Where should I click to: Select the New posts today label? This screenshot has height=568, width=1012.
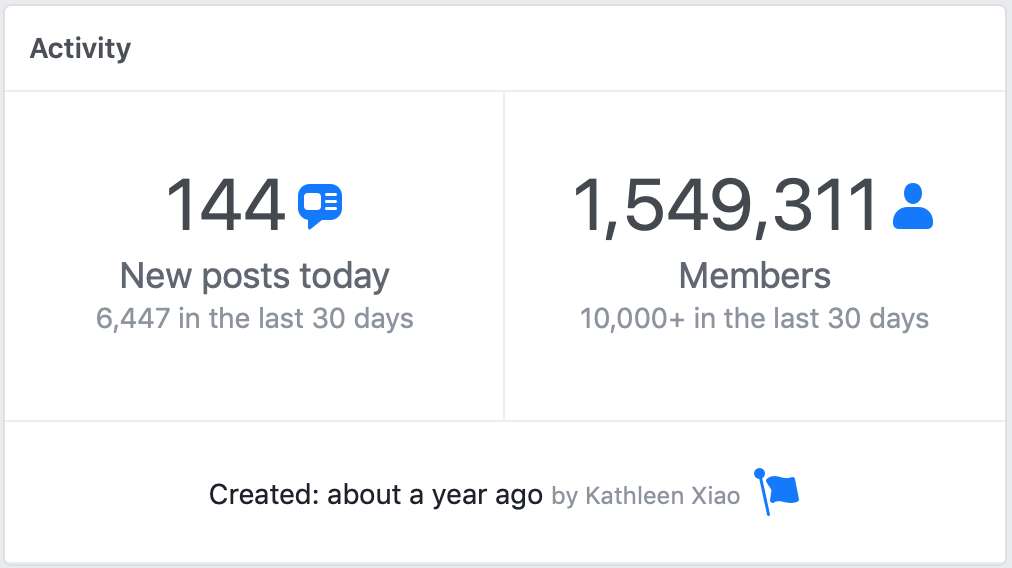255,277
